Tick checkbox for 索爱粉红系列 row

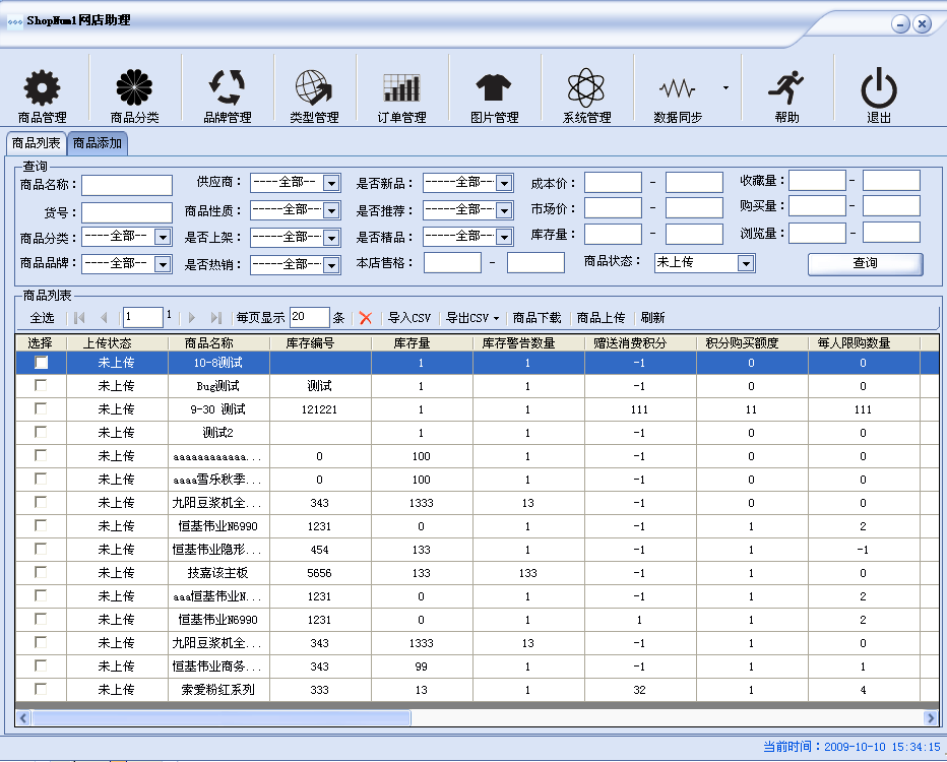41,689
